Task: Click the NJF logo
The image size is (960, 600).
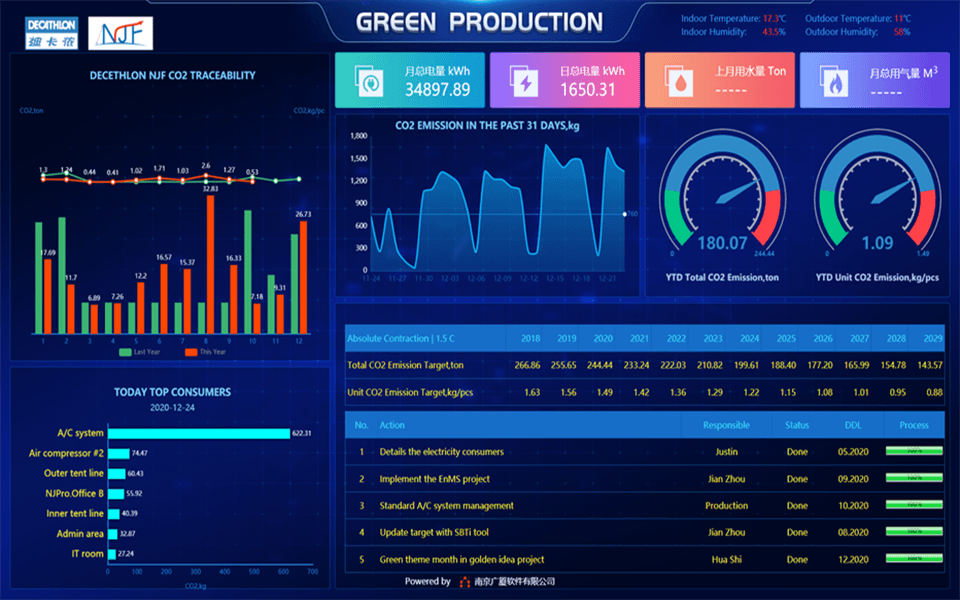Action: click(x=121, y=33)
